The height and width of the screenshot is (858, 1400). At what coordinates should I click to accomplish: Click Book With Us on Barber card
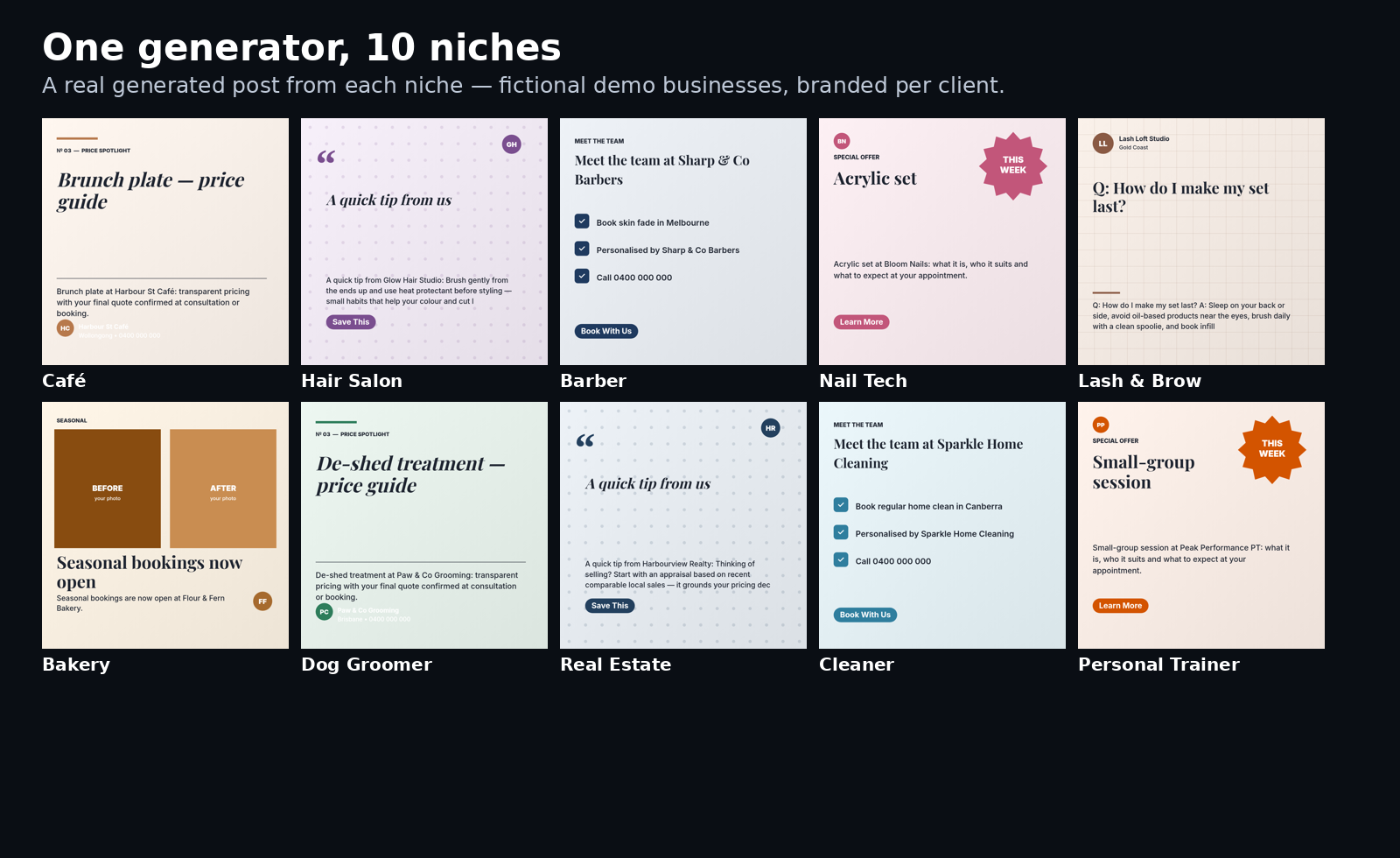click(606, 331)
